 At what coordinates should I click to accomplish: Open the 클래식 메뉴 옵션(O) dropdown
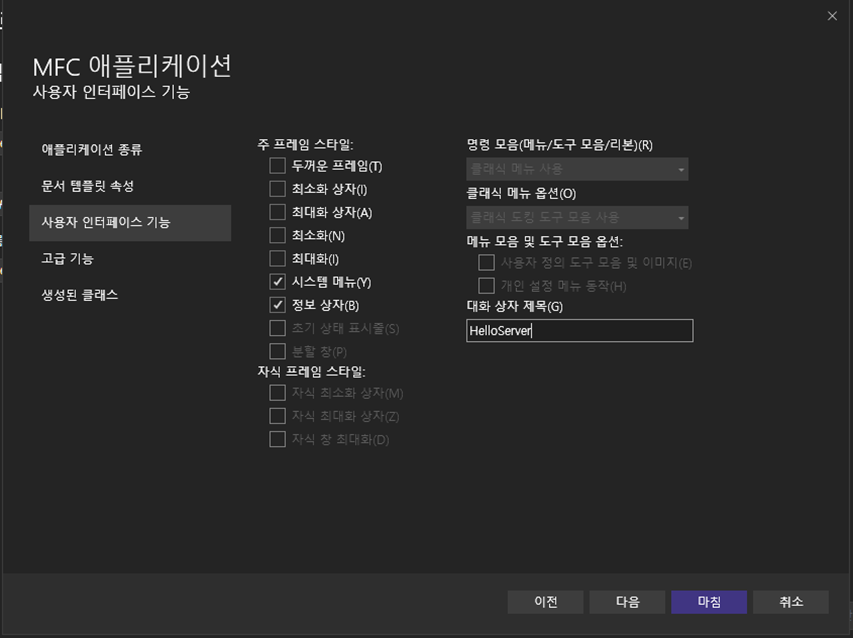click(x=577, y=218)
